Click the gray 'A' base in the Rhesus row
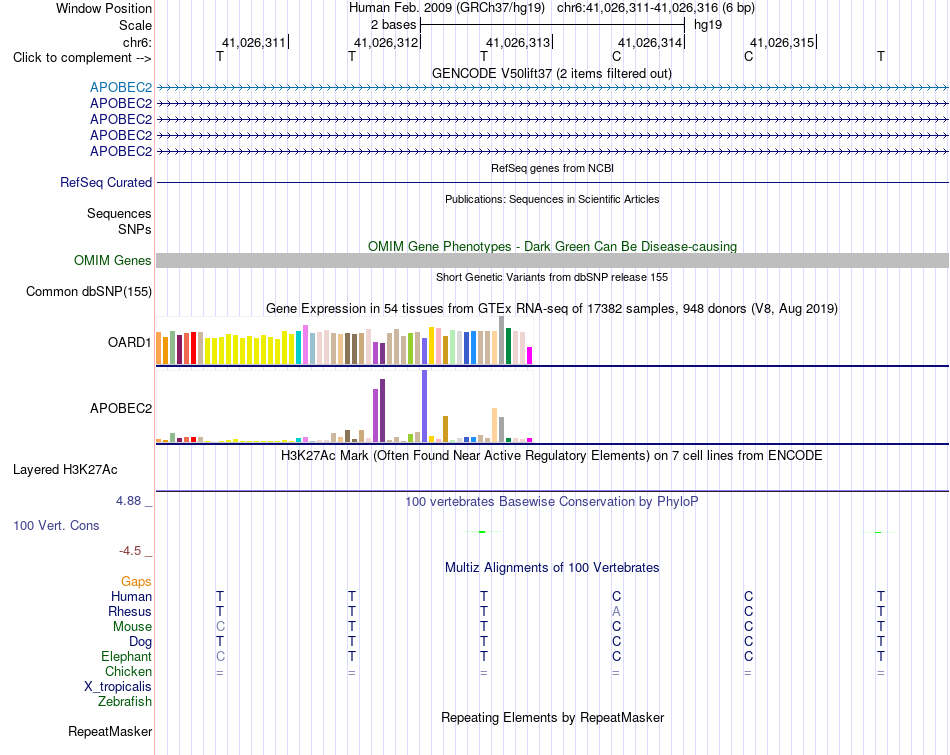This screenshot has height=755, width=950. [616, 611]
